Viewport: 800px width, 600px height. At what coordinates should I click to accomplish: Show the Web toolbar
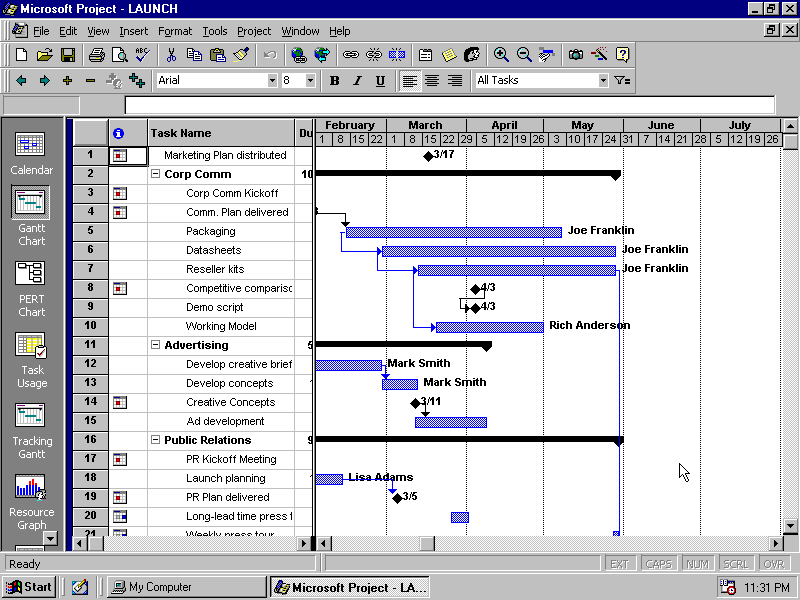322,55
